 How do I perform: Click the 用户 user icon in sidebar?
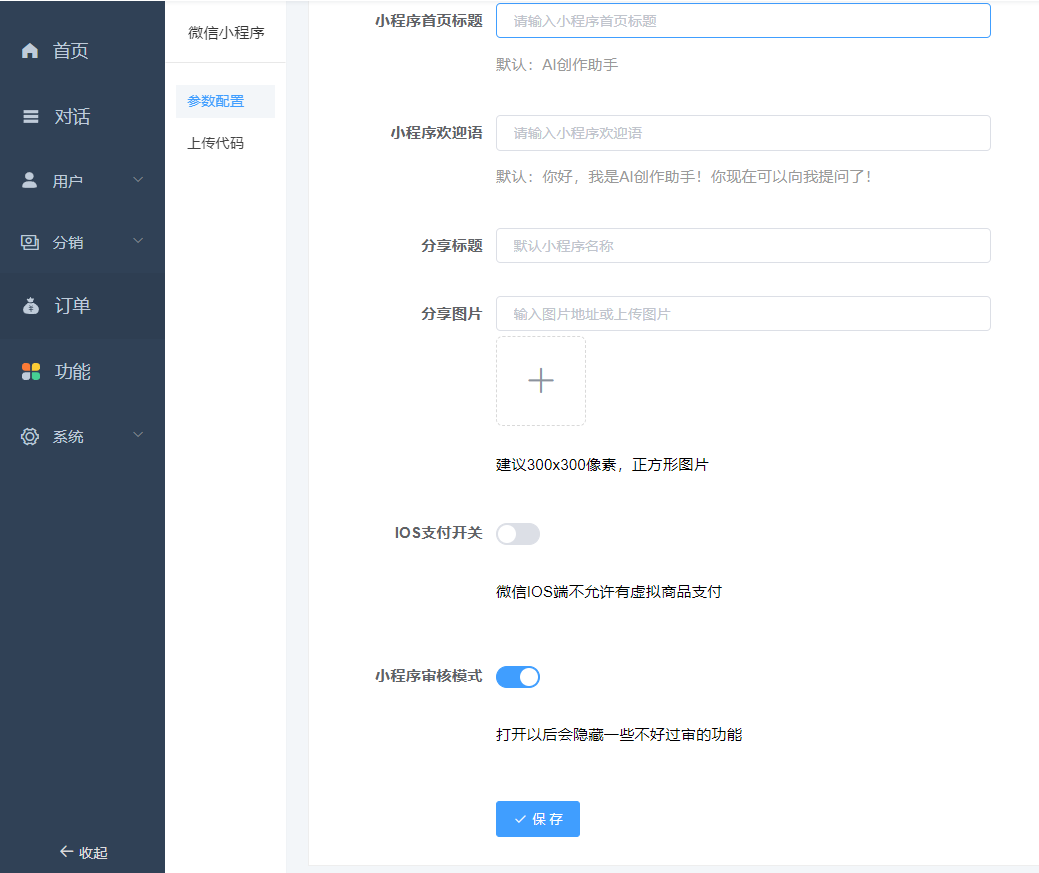tap(28, 180)
